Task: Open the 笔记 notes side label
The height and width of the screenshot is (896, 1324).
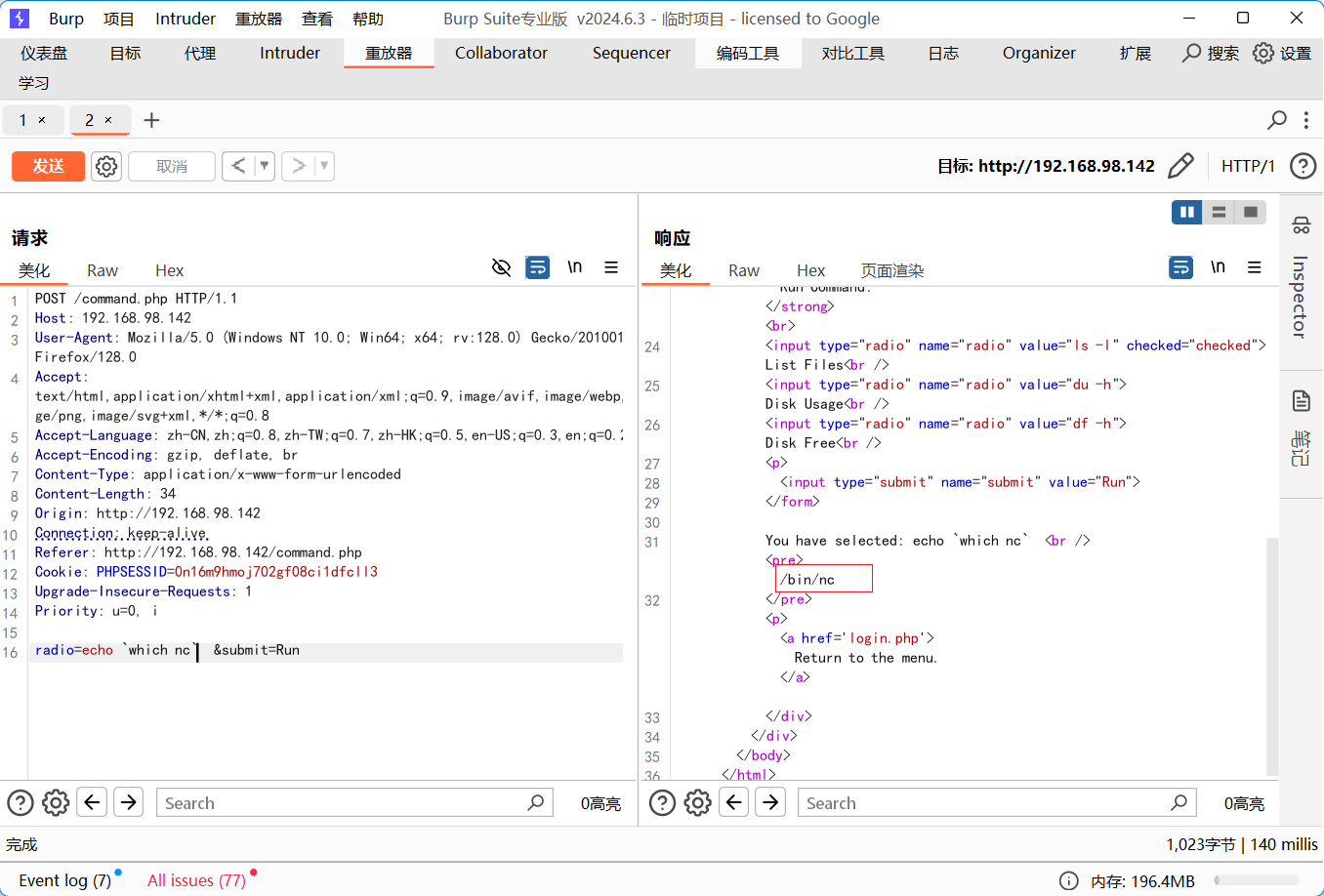Action: (x=1302, y=449)
